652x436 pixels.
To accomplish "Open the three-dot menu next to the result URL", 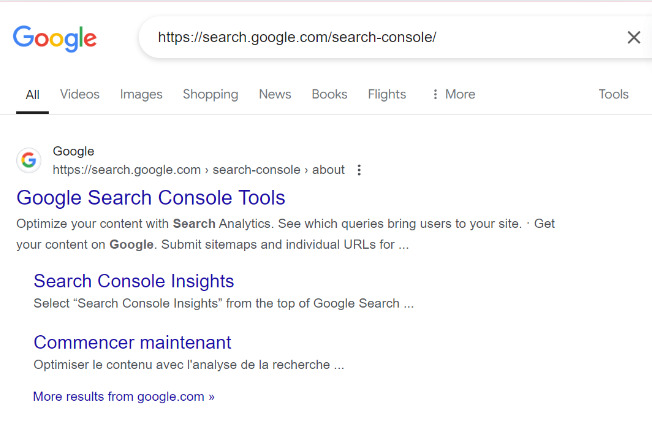I will click(359, 170).
